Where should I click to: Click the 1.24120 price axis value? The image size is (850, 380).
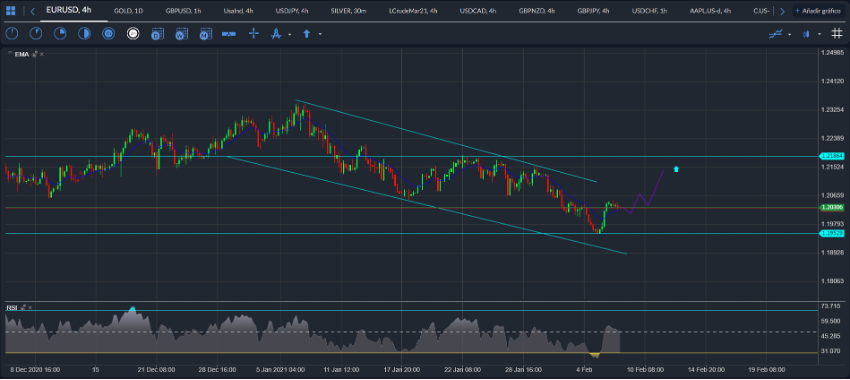click(x=832, y=81)
